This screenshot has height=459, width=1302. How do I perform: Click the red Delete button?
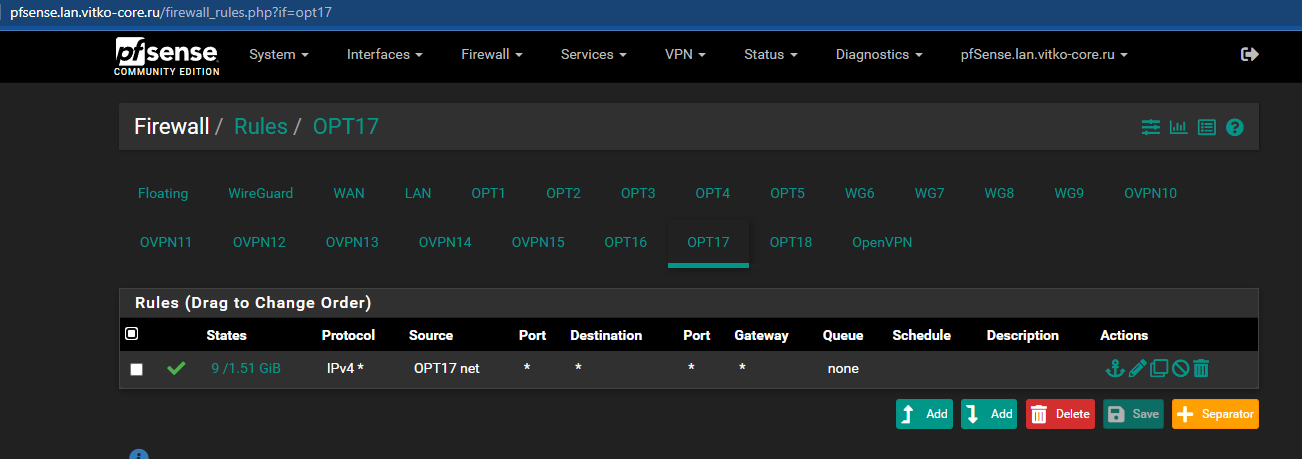[x=1060, y=414]
